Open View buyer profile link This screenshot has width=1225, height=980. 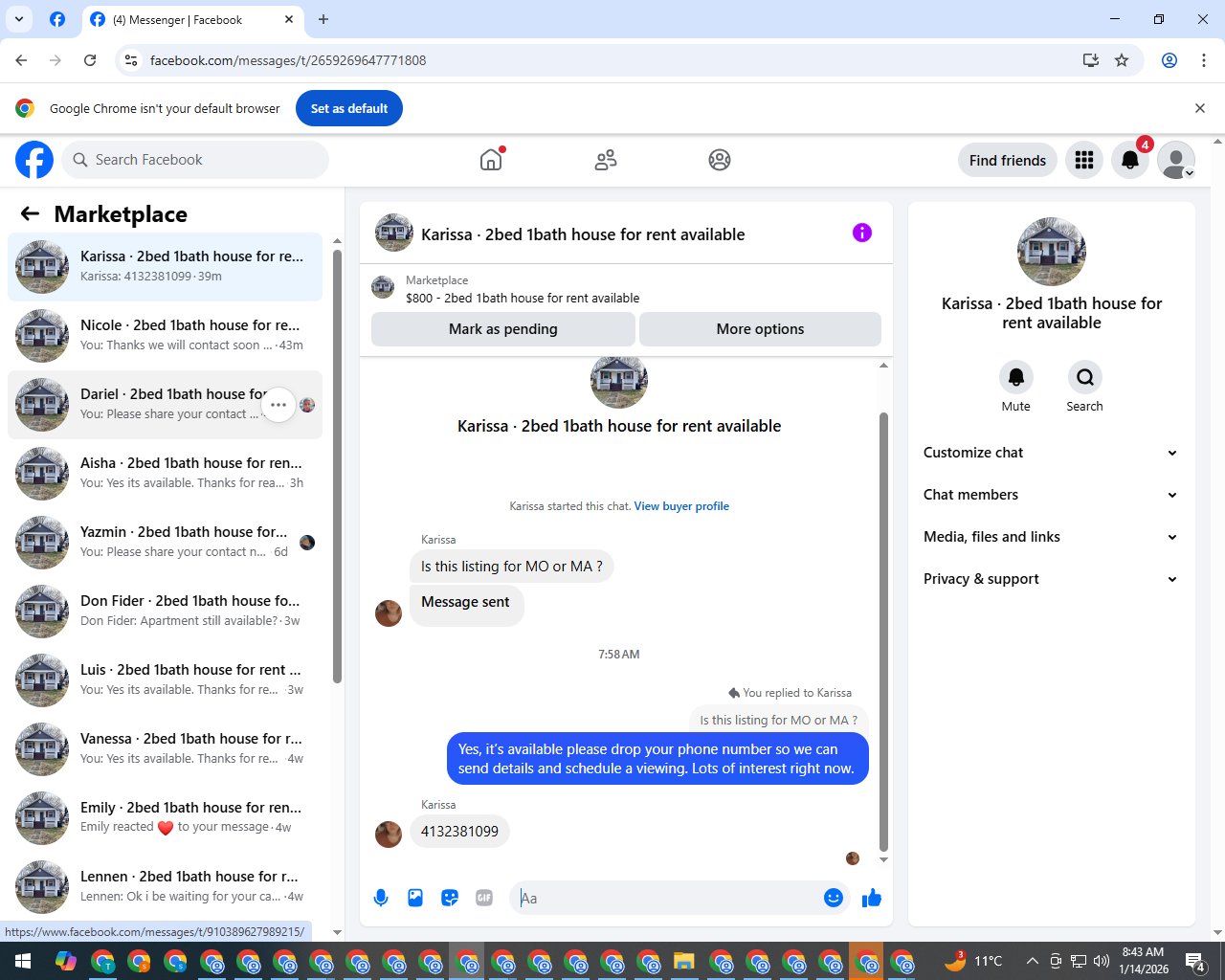pyautogui.click(x=681, y=506)
